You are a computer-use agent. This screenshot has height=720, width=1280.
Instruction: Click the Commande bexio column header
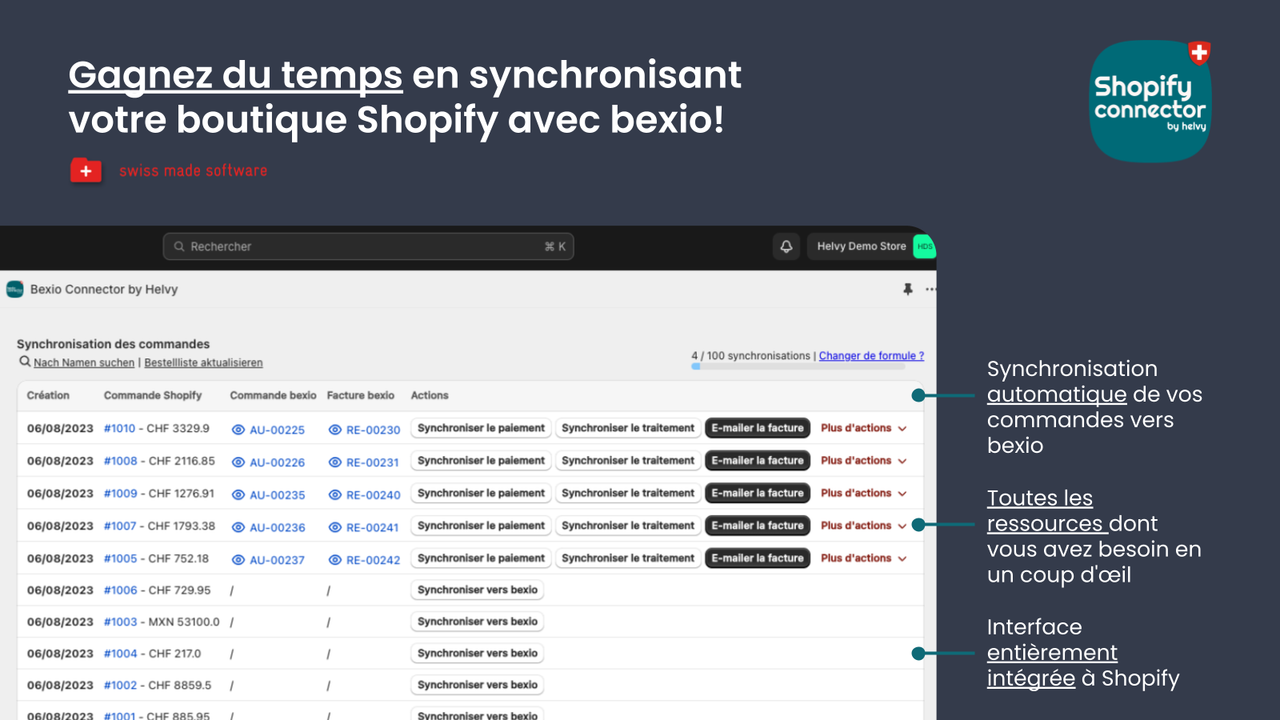pos(273,395)
